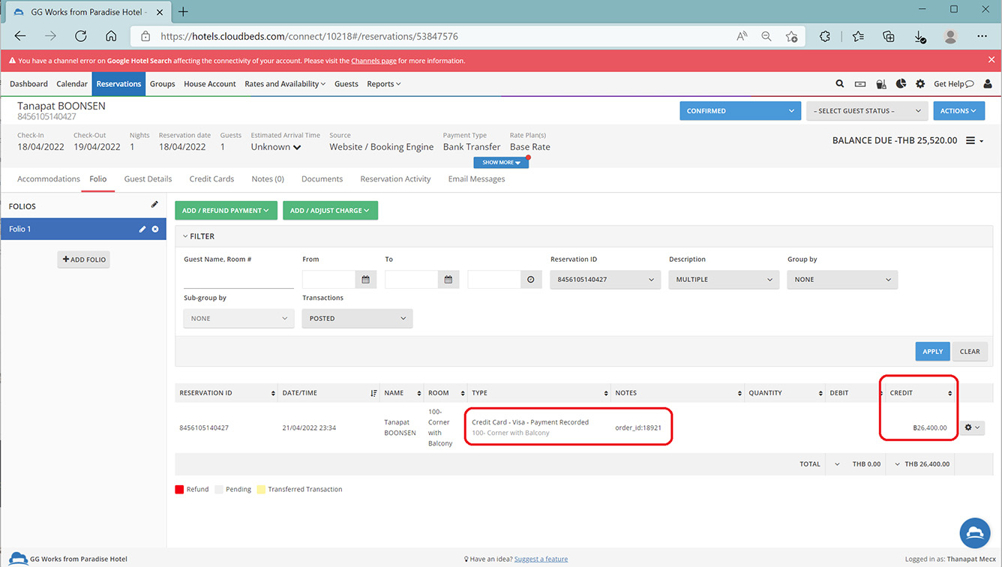Follow the Channels page link in alert
Screen dimensions: 1002x567
[x=373, y=61]
